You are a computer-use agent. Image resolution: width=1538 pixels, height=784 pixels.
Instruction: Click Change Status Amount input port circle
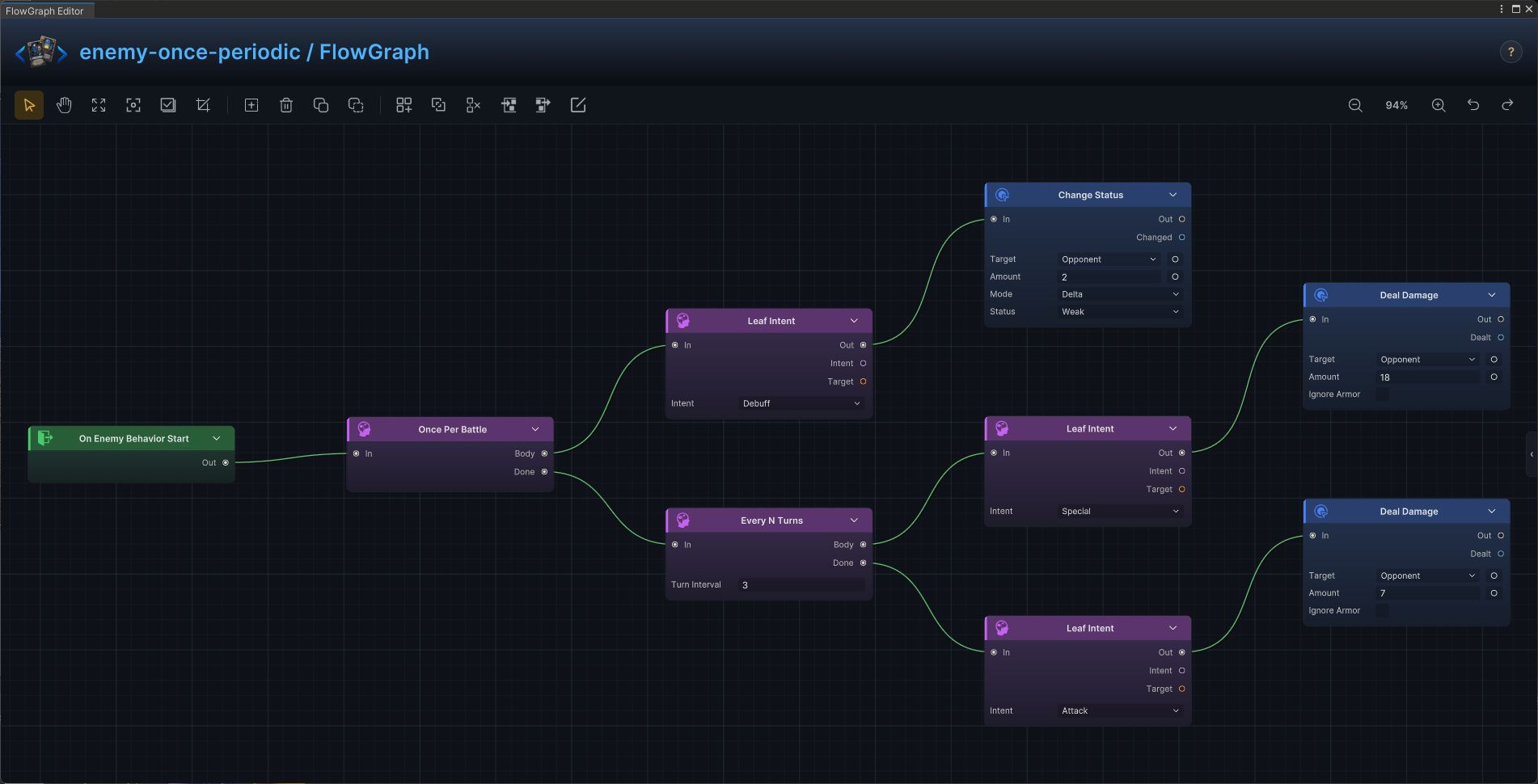pos(1175,276)
